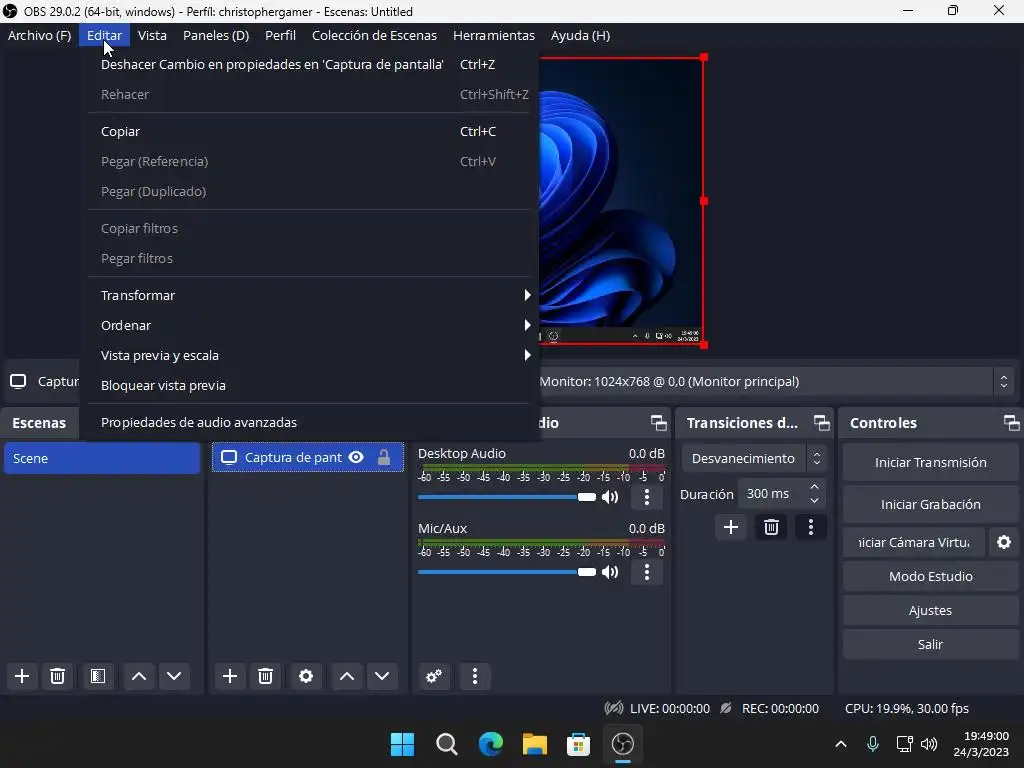
Task: Open Microsoft Edge from the taskbar
Action: pos(490,744)
